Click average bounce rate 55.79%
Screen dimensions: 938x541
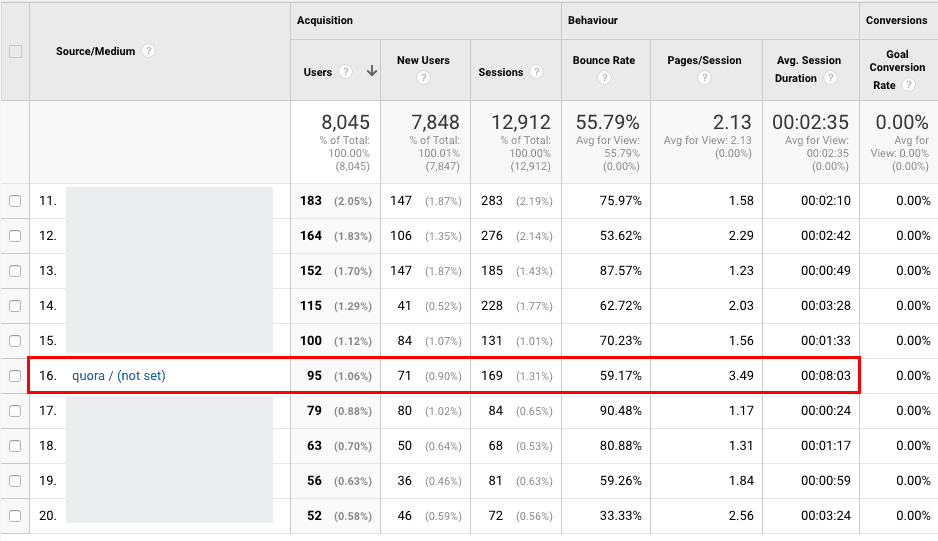point(607,122)
